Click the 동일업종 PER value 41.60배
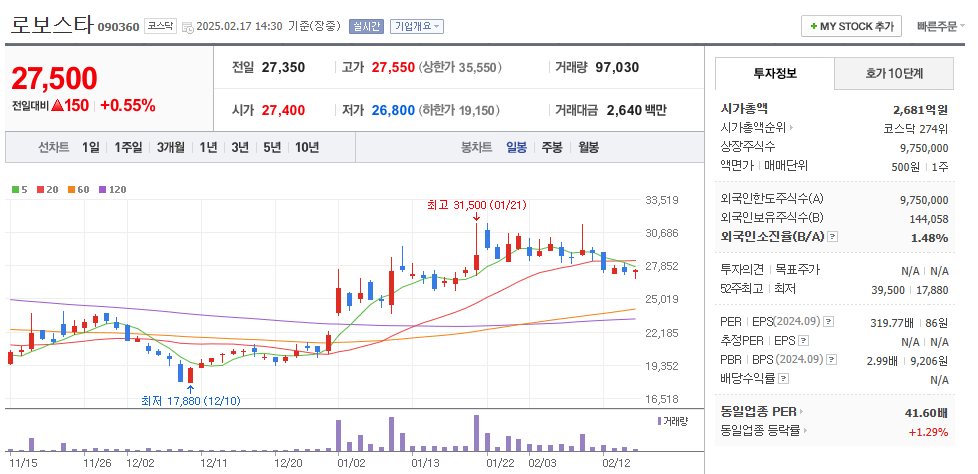 tap(926, 413)
